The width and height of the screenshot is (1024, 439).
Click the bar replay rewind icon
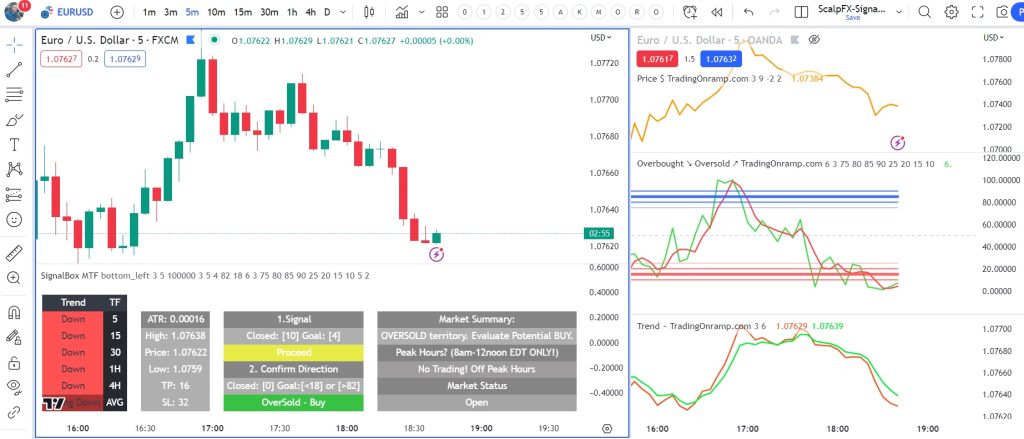(716, 12)
